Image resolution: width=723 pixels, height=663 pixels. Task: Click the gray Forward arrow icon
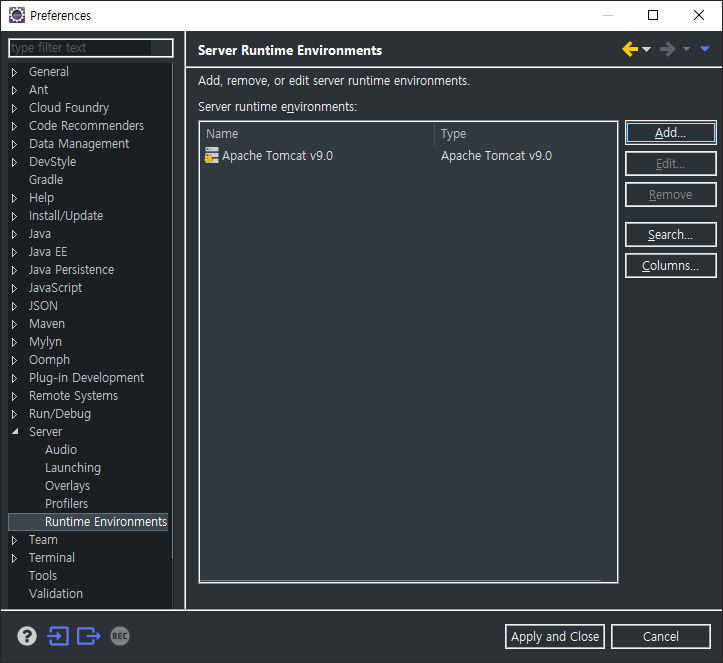(x=668, y=49)
